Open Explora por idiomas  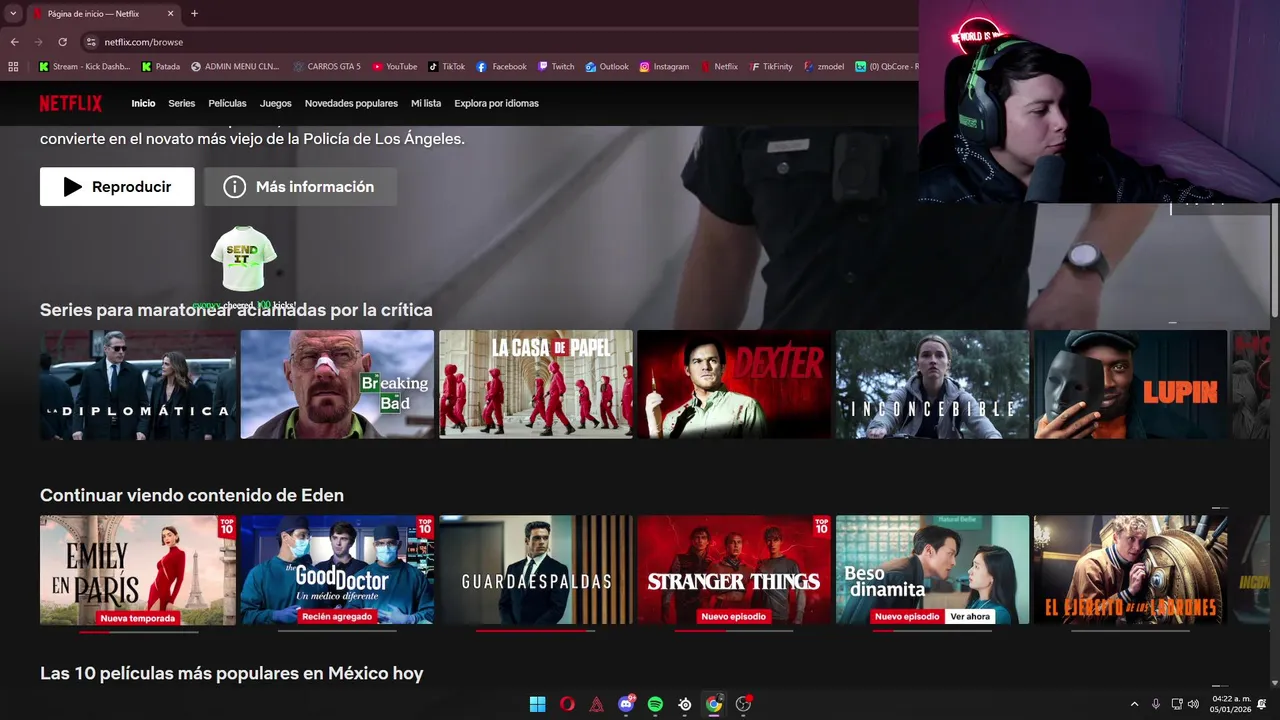pyautogui.click(x=496, y=104)
